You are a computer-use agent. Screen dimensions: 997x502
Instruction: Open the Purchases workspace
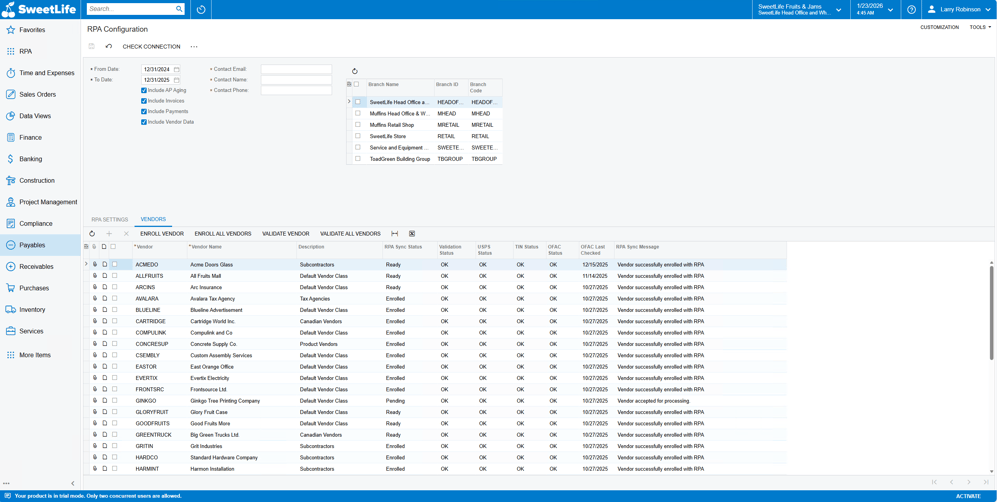click(34, 288)
